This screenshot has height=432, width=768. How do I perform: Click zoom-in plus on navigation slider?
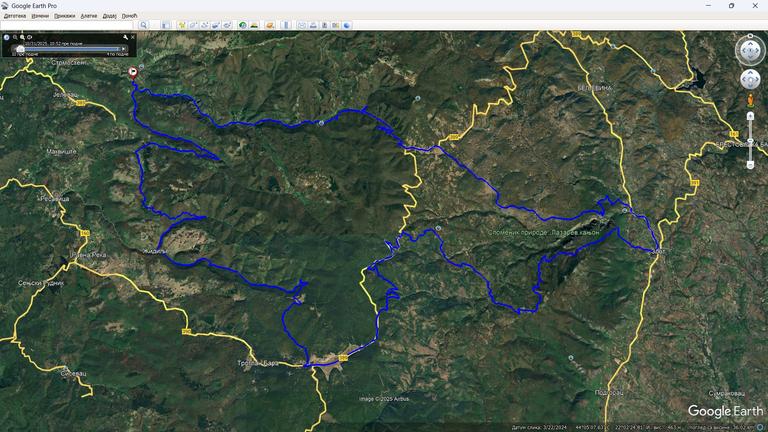coord(750,116)
